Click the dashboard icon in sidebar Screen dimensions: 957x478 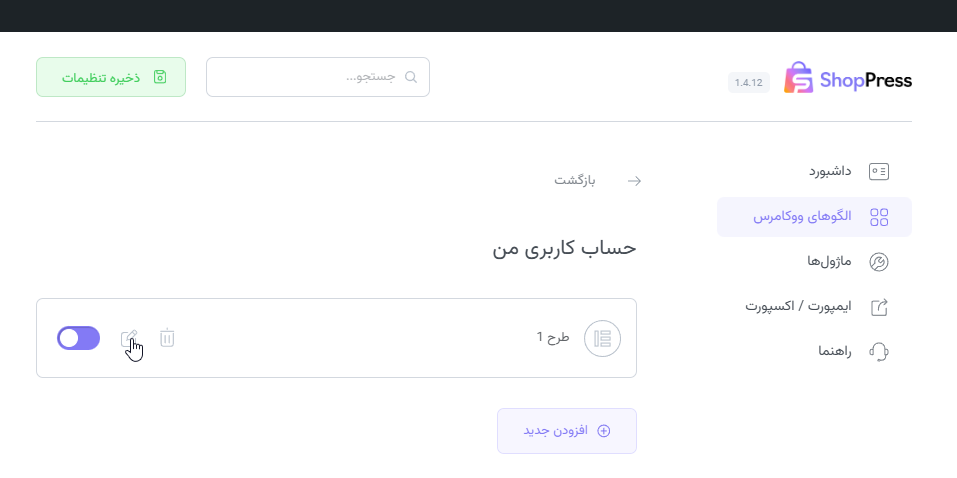879,171
